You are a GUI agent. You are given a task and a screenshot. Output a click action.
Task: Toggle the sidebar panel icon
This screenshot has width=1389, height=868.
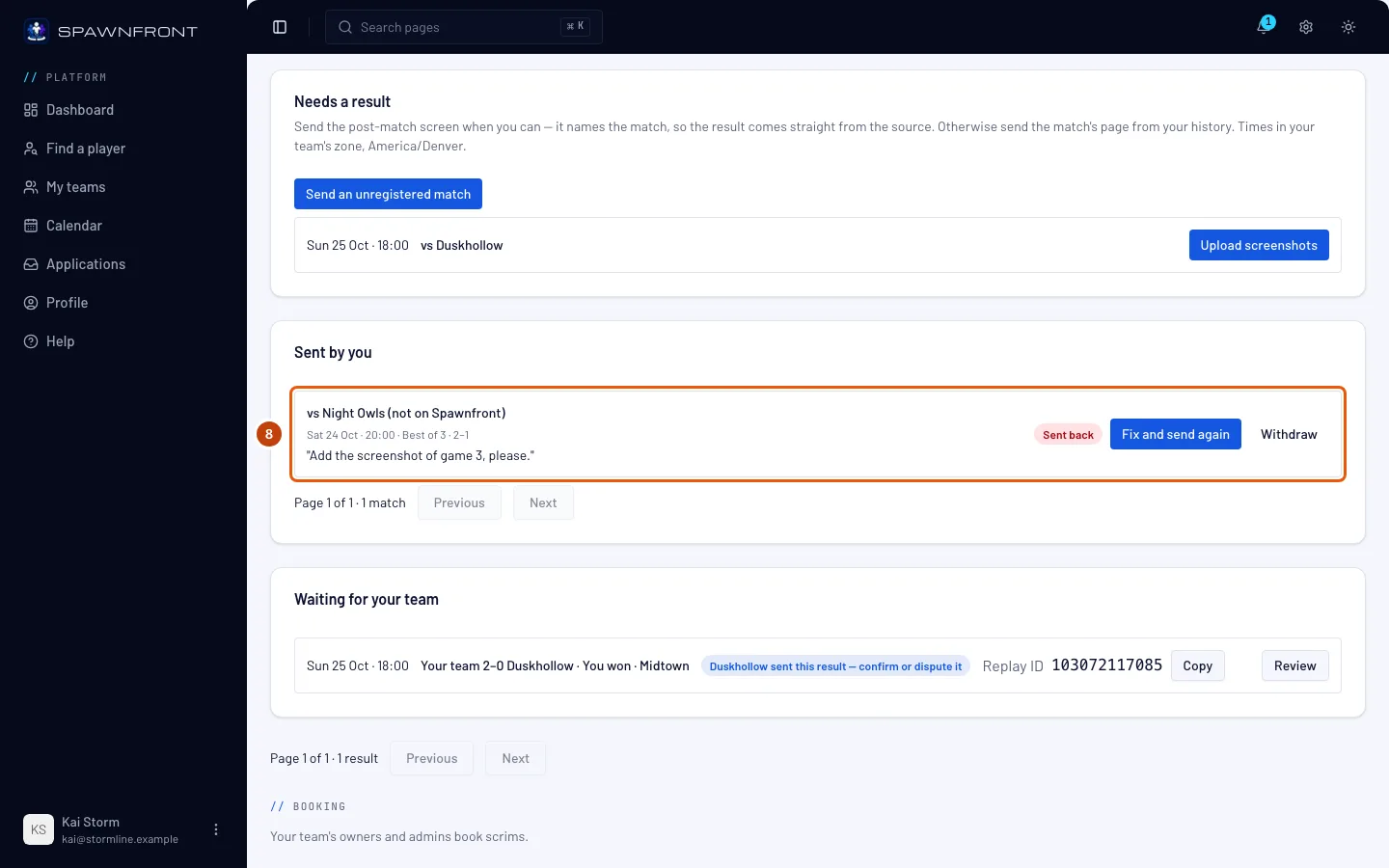pyautogui.click(x=280, y=27)
